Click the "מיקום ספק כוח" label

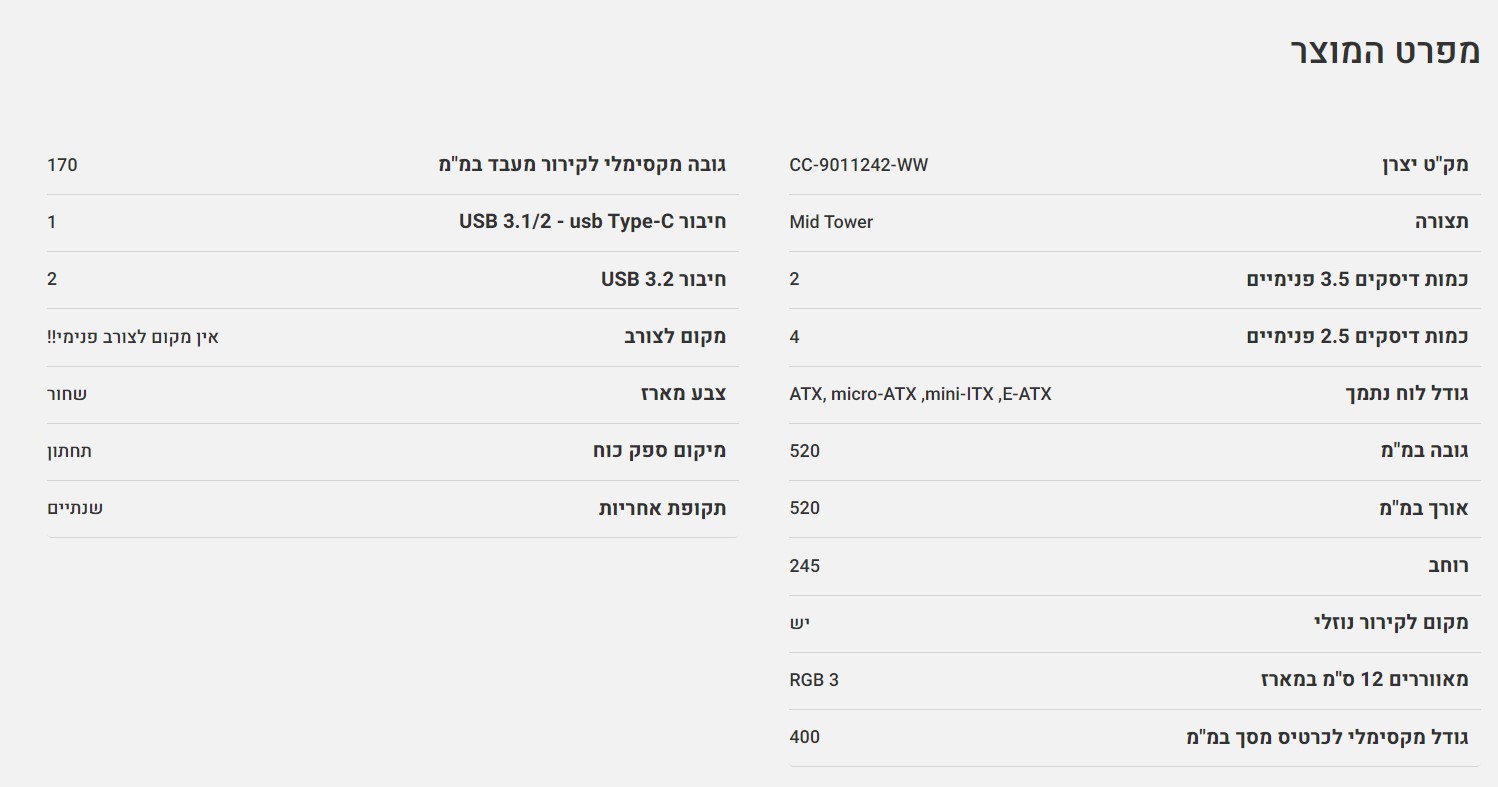pyautogui.click(x=659, y=451)
